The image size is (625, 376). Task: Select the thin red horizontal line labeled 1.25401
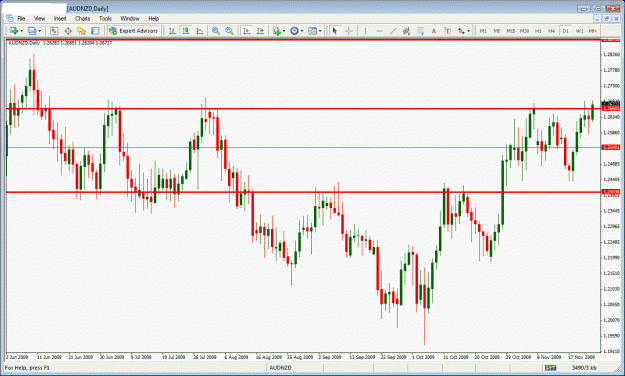pyautogui.click(x=303, y=148)
